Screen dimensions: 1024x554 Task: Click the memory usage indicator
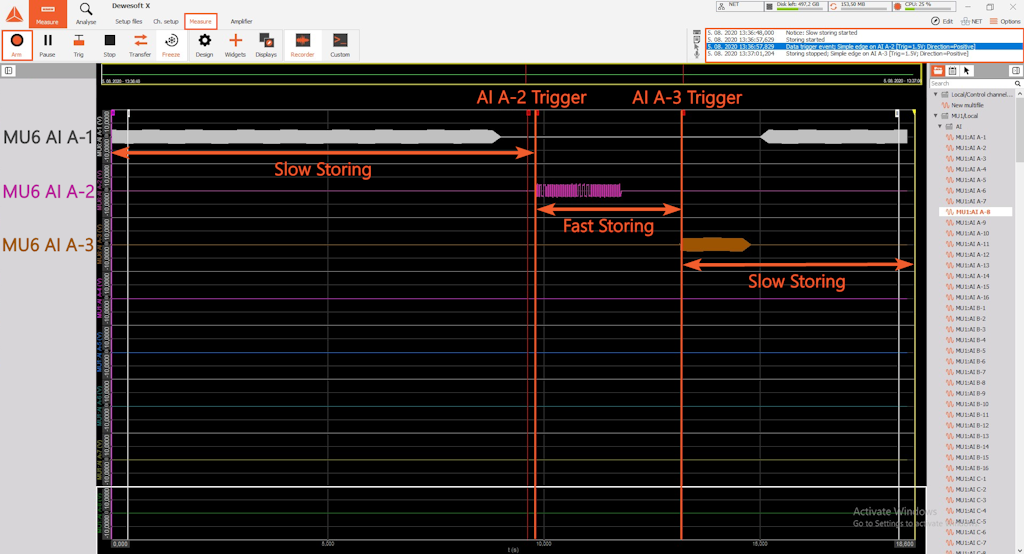(858, 6)
